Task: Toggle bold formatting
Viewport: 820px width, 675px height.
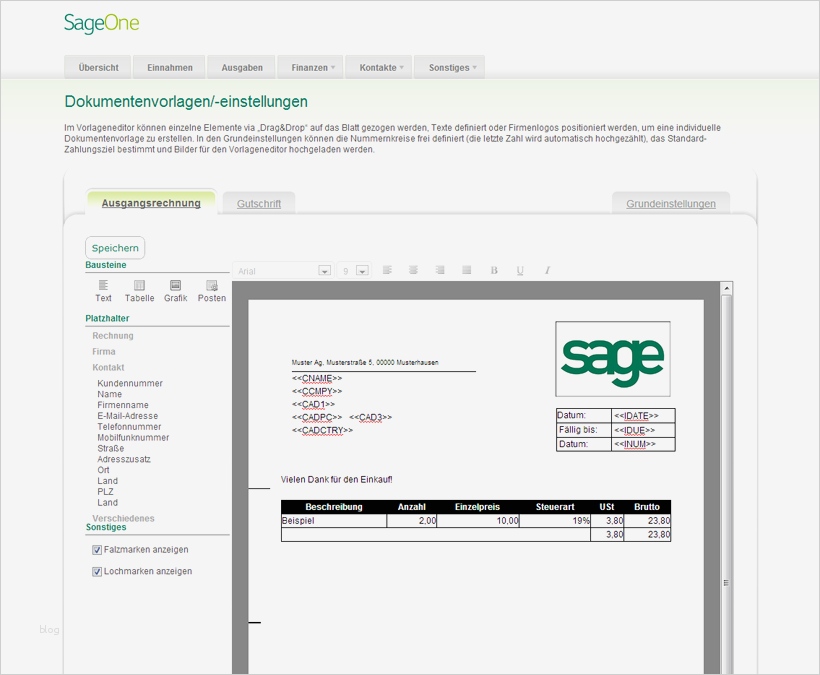Action: [494, 270]
